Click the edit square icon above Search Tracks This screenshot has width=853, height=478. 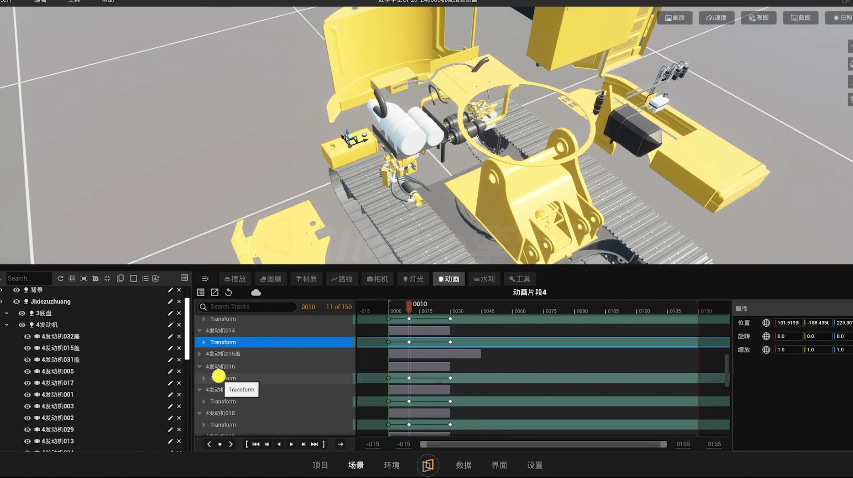[214, 293]
